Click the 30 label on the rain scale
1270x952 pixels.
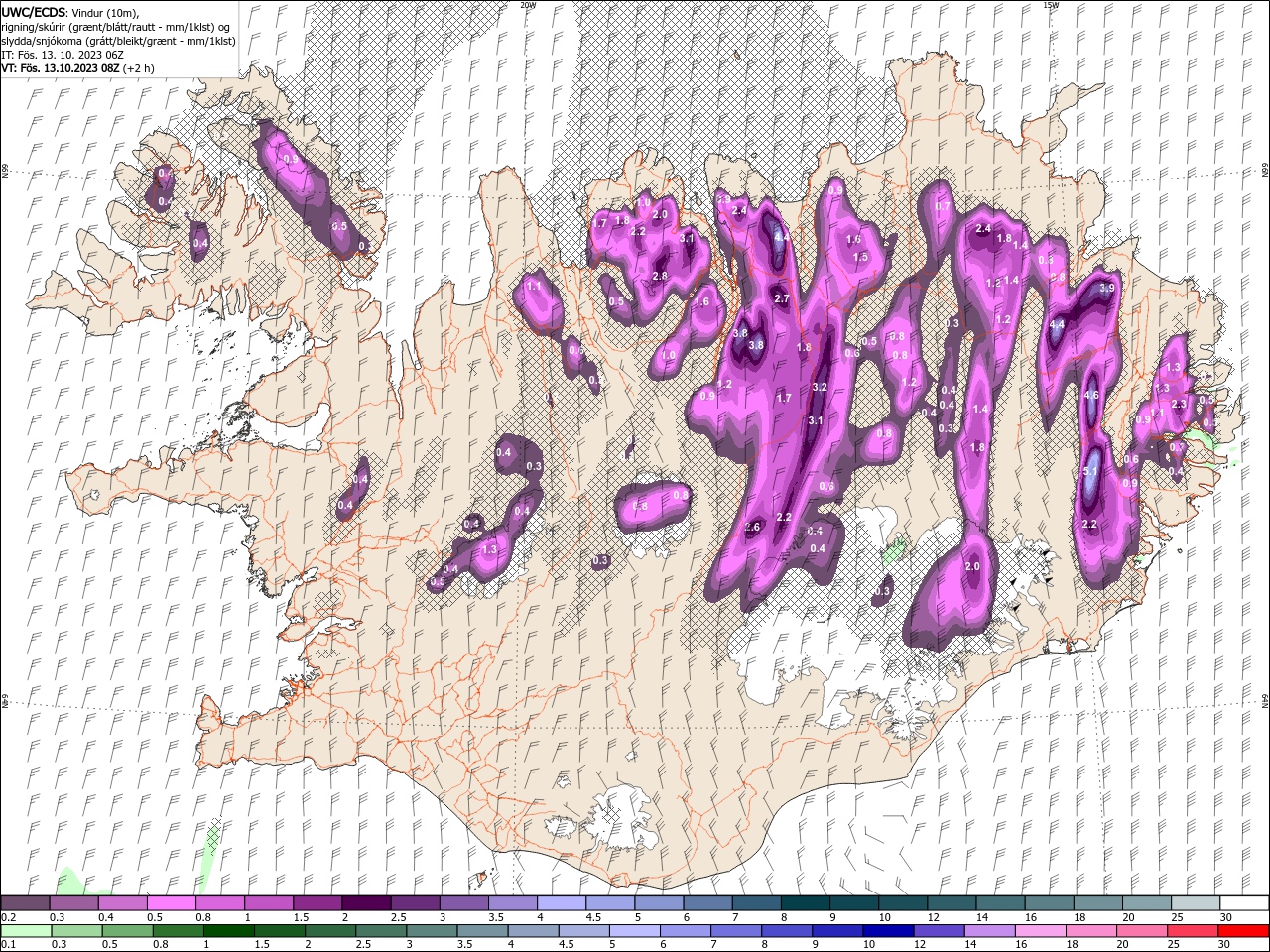click(1224, 945)
